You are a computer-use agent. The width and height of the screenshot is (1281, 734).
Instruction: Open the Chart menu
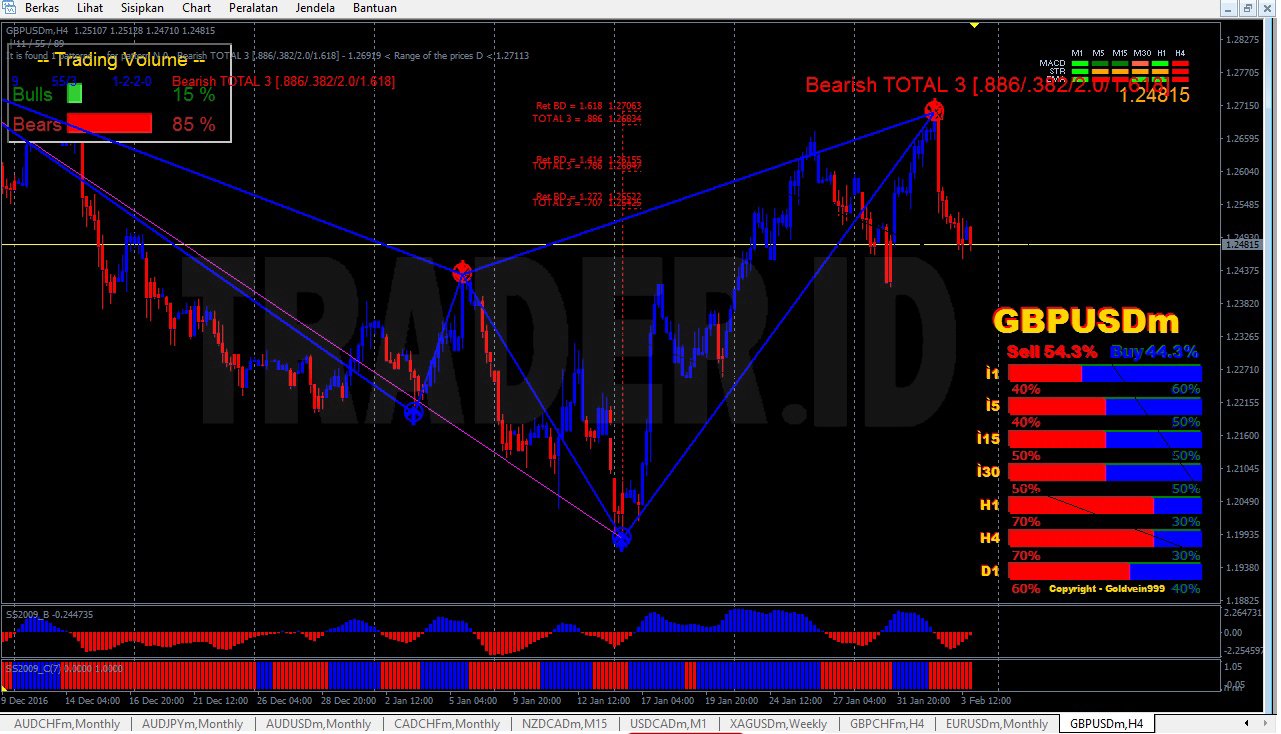click(195, 7)
